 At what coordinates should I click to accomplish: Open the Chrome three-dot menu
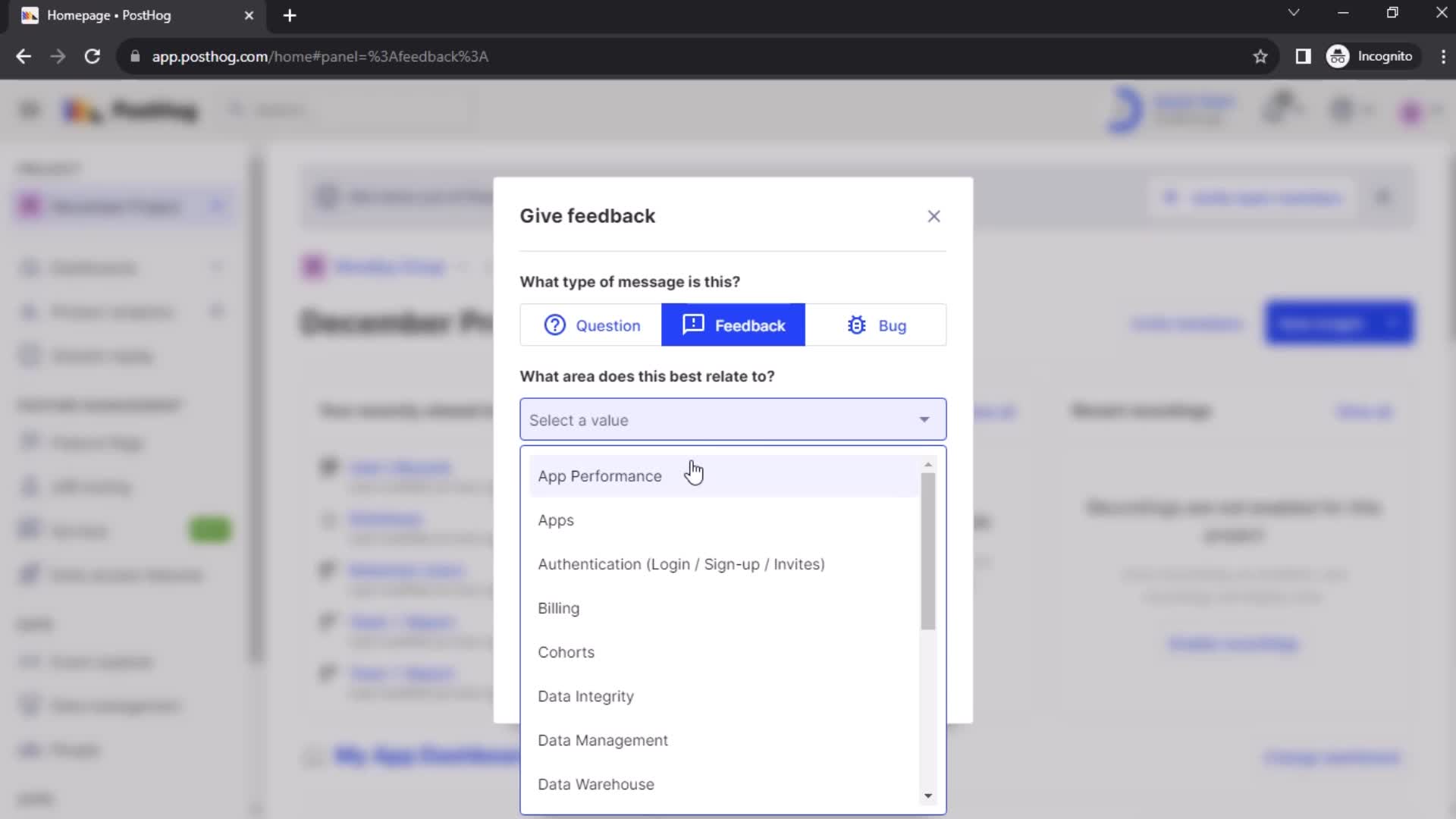click(1443, 56)
